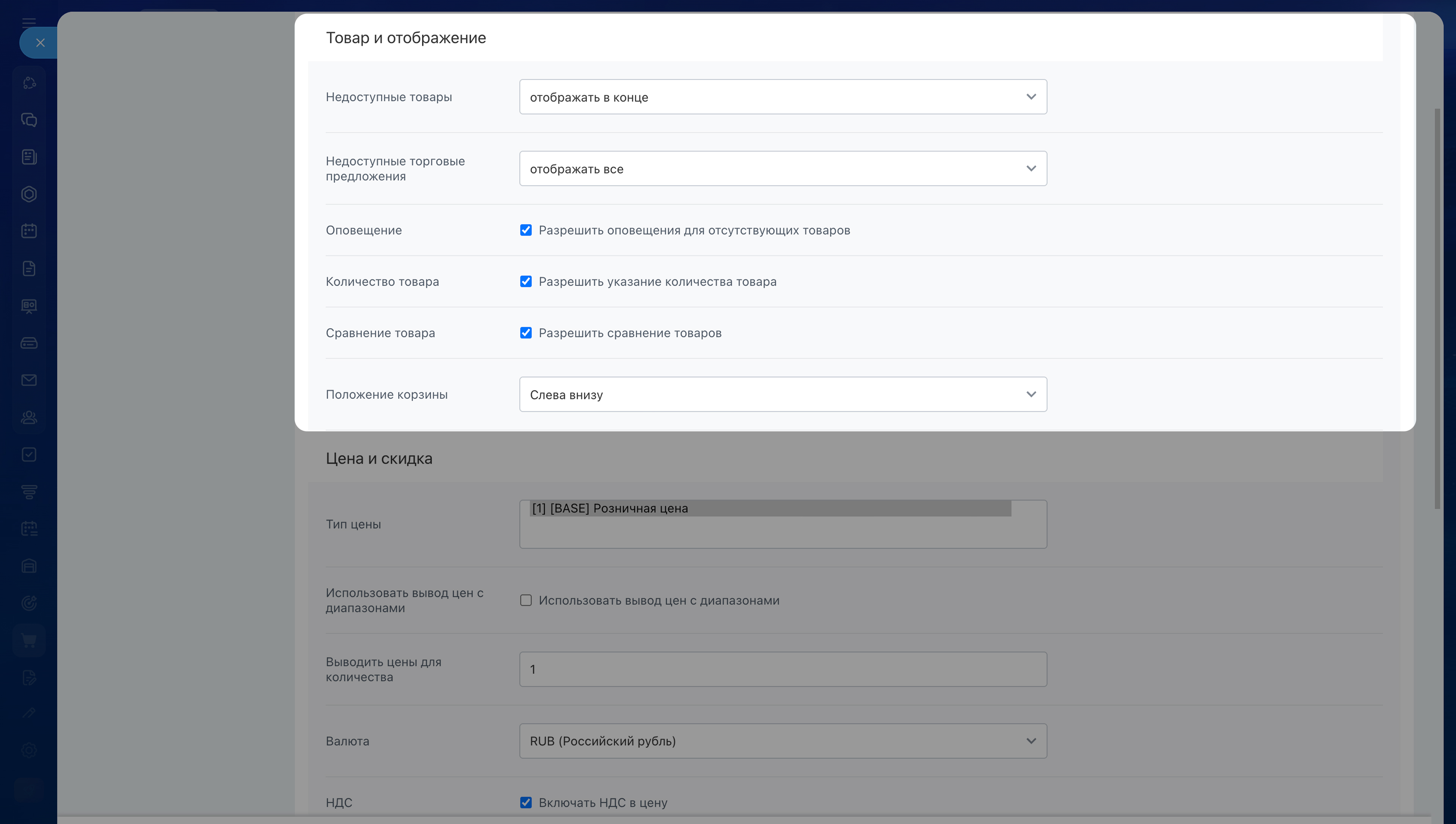Click the price quantity input field

[783, 670]
